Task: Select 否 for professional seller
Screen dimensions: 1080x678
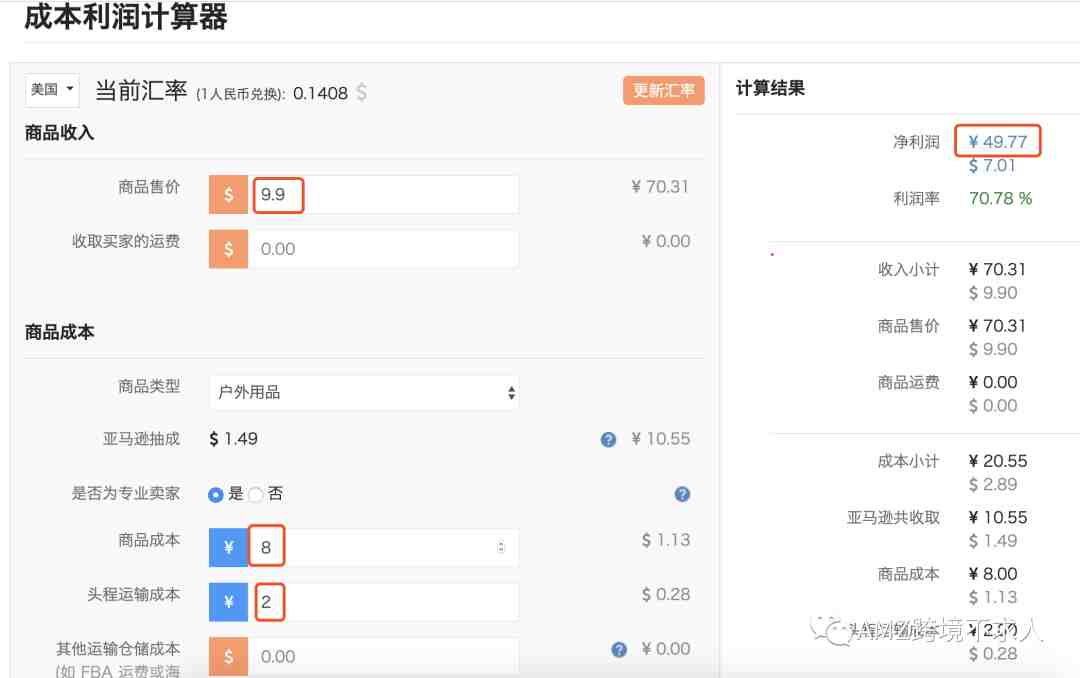Action: [255, 494]
